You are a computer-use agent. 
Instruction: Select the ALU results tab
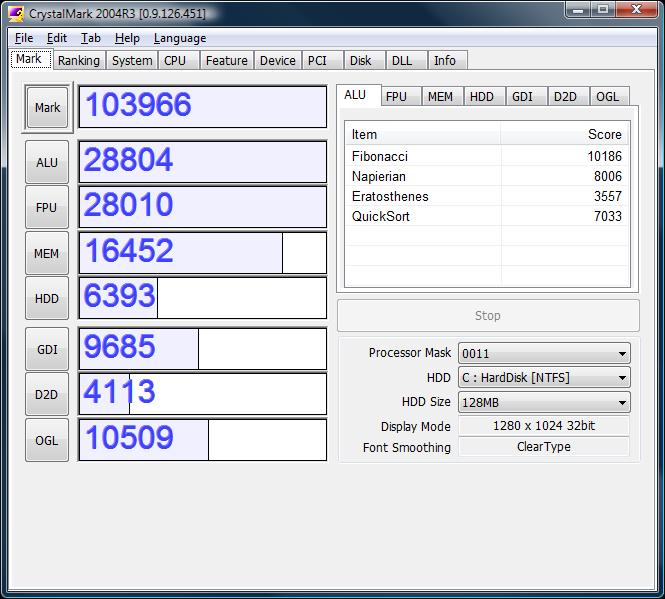point(359,95)
